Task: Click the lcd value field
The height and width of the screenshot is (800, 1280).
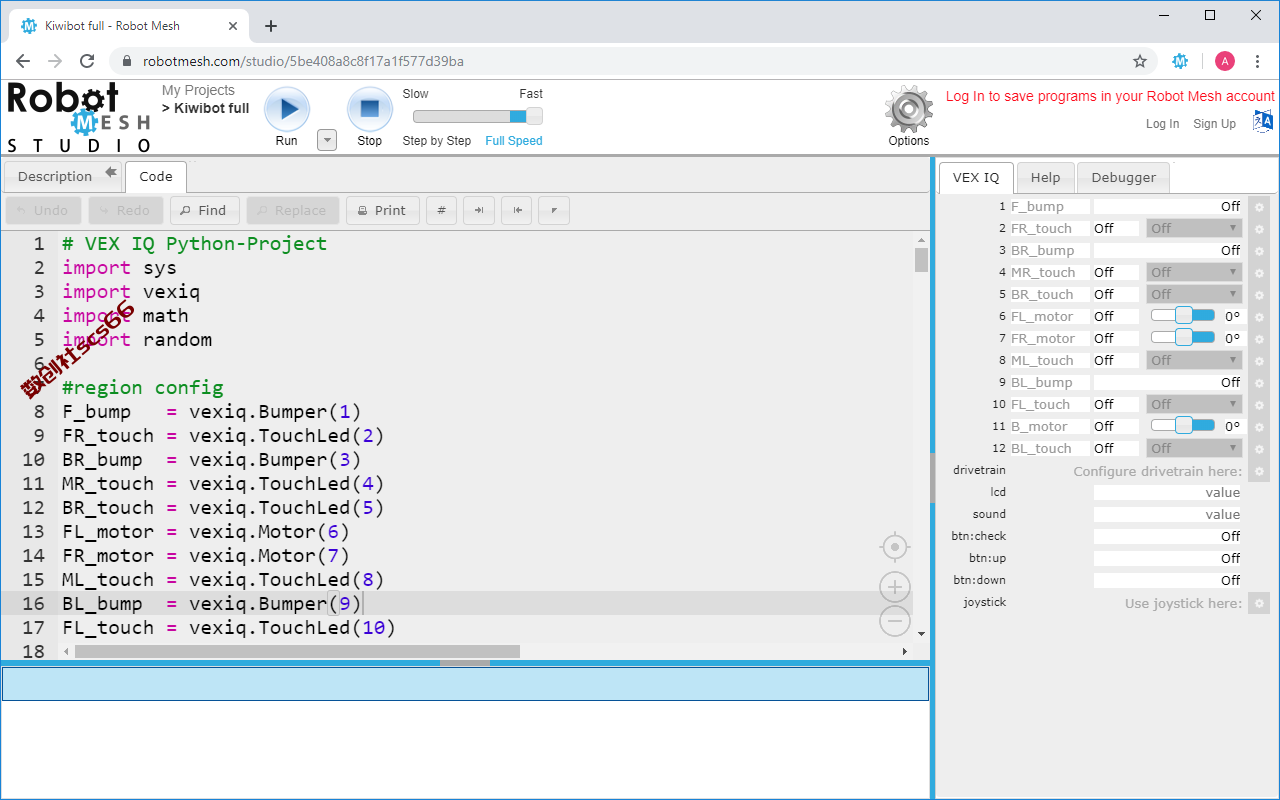Action: point(1168,493)
